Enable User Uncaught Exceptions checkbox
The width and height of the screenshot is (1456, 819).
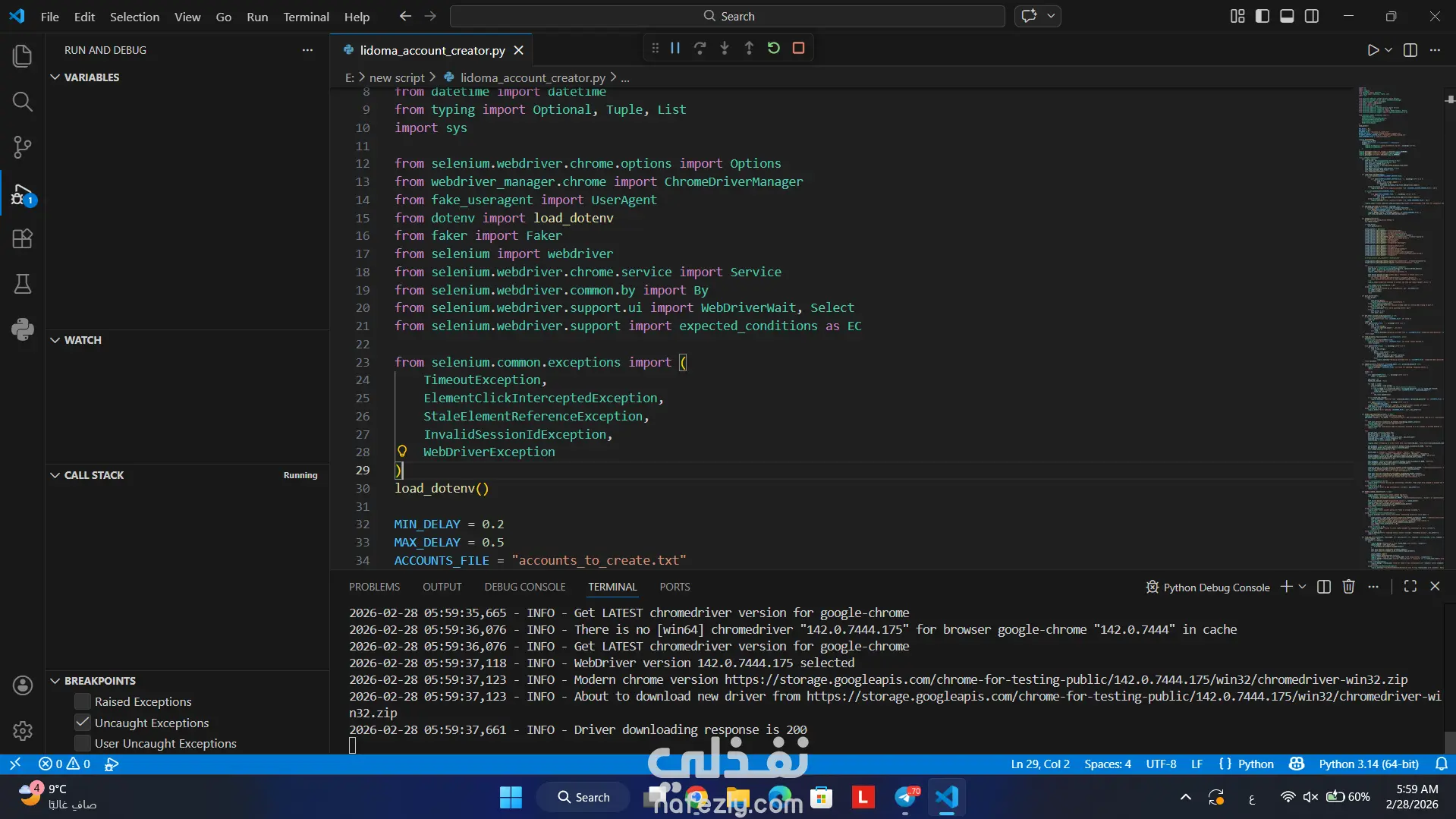pyautogui.click(x=83, y=743)
